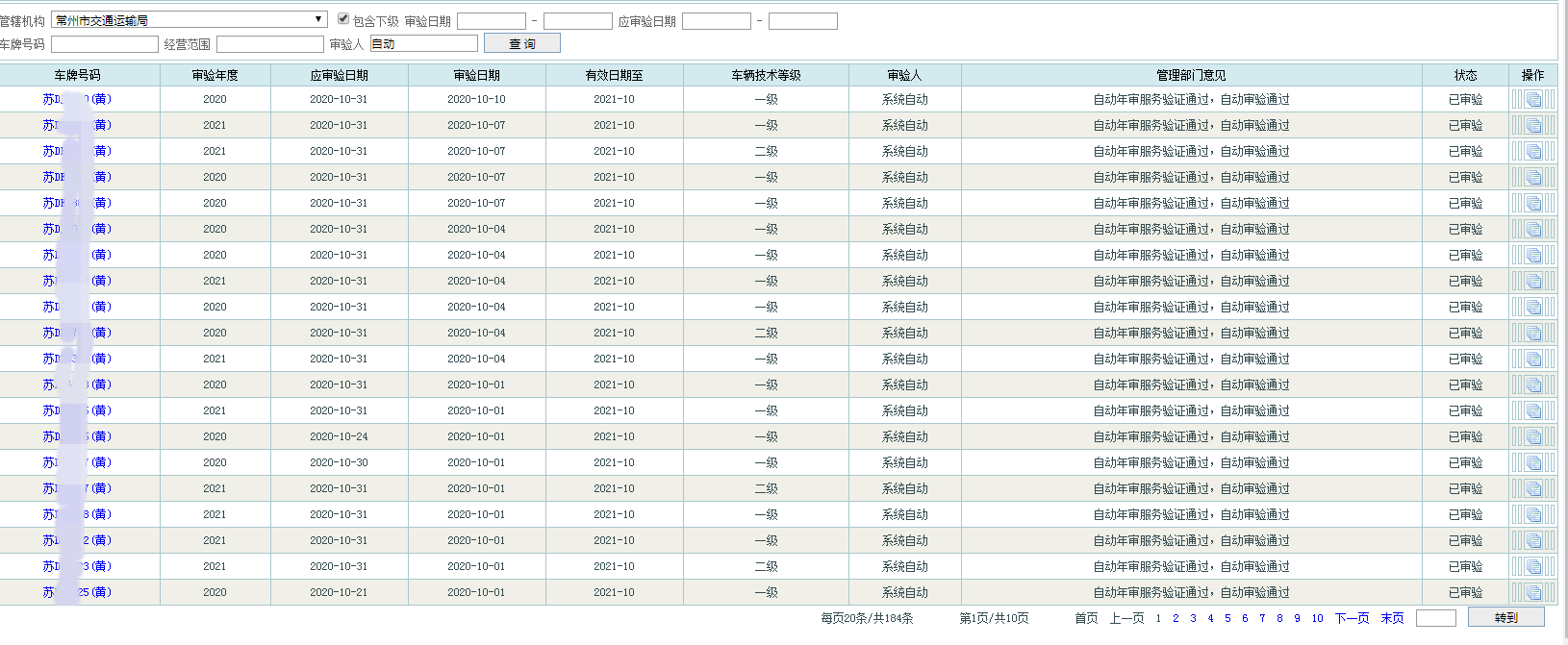Click view icon in third table row
The width and height of the screenshot is (1568, 645).
pyautogui.click(x=1533, y=152)
